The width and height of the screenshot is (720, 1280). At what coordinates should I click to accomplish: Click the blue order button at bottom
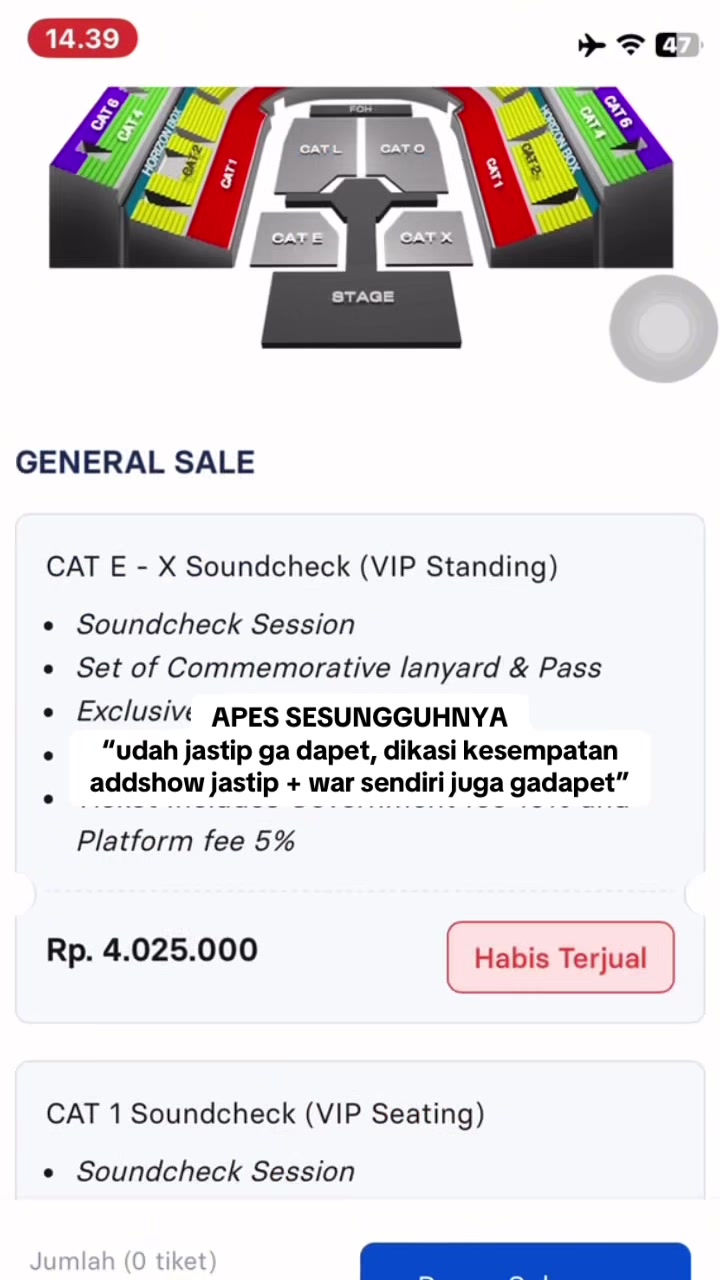[x=525, y=1262]
